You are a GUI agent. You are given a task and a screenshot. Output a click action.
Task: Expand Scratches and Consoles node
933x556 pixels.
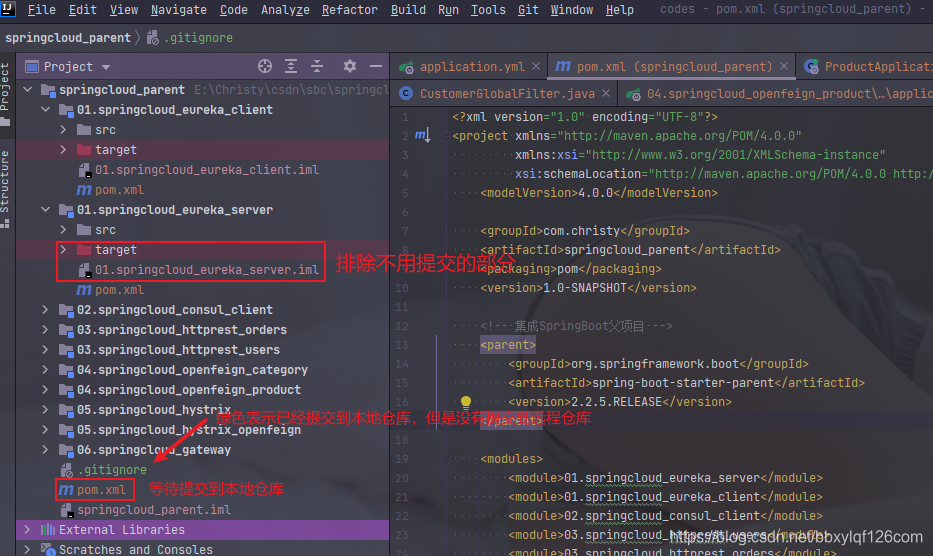(x=28, y=549)
